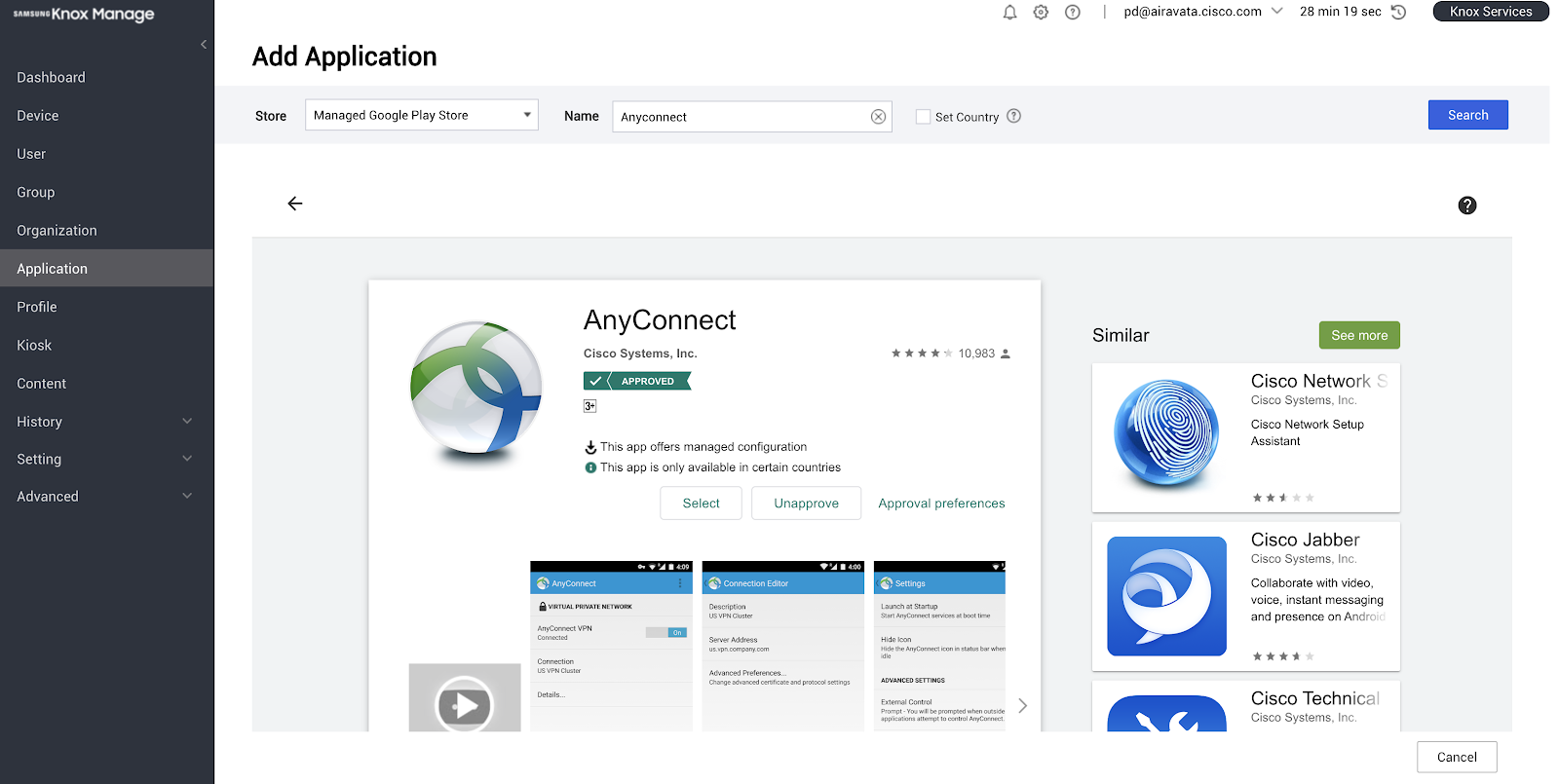Image resolution: width=1559 pixels, height=784 pixels.
Task: Click the blue Search button
Action: [x=1467, y=115]
